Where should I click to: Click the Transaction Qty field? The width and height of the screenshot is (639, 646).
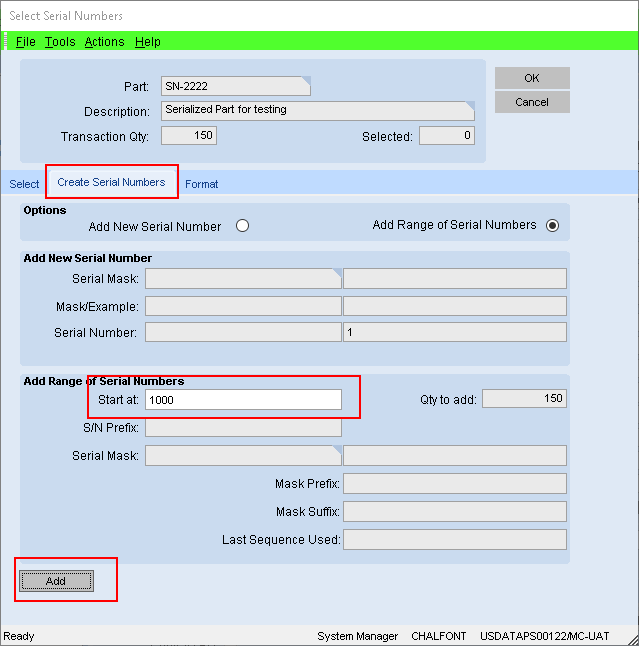189,136
